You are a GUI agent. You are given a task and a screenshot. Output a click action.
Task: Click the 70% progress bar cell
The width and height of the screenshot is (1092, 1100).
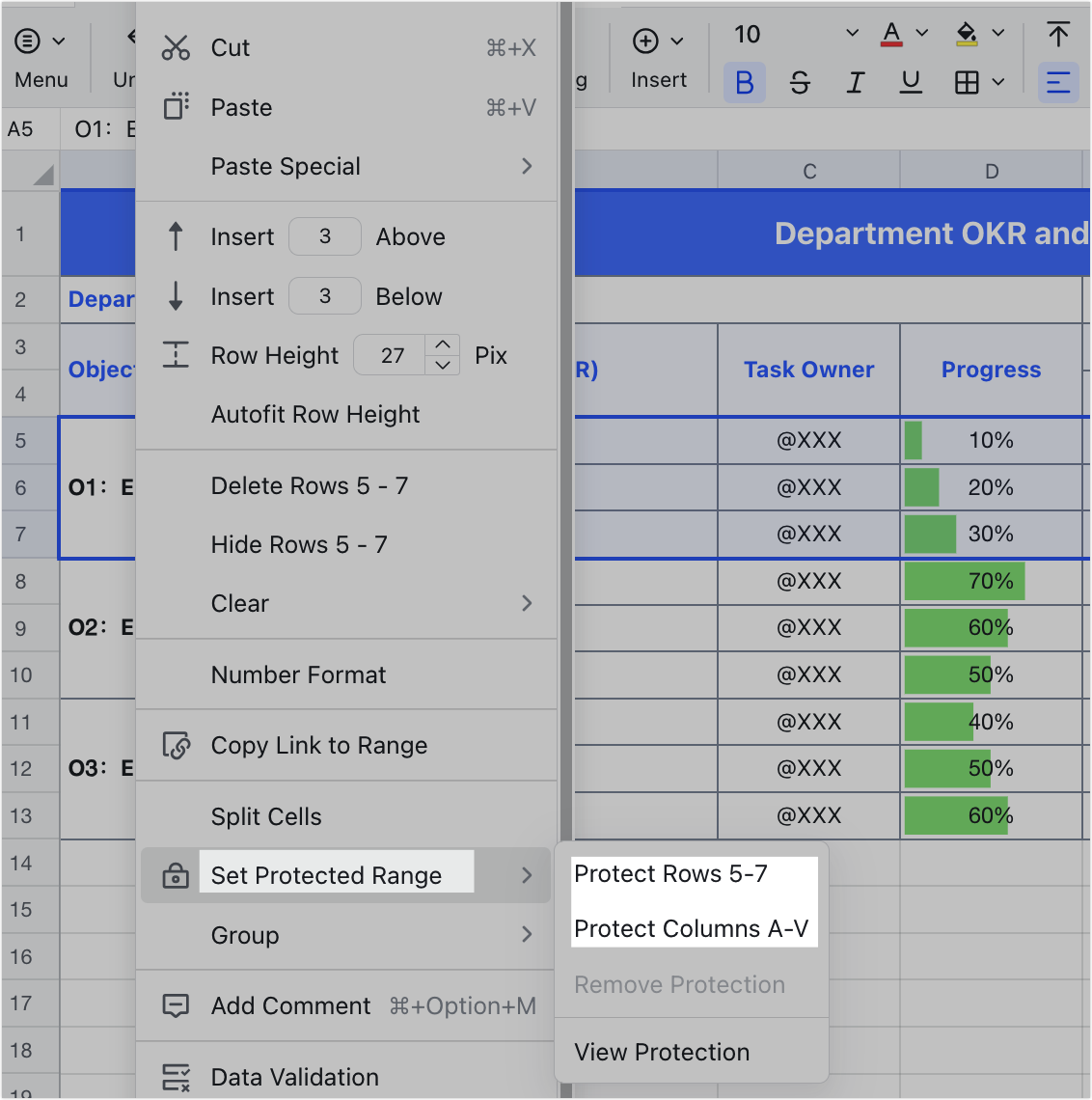pos(991,581)
